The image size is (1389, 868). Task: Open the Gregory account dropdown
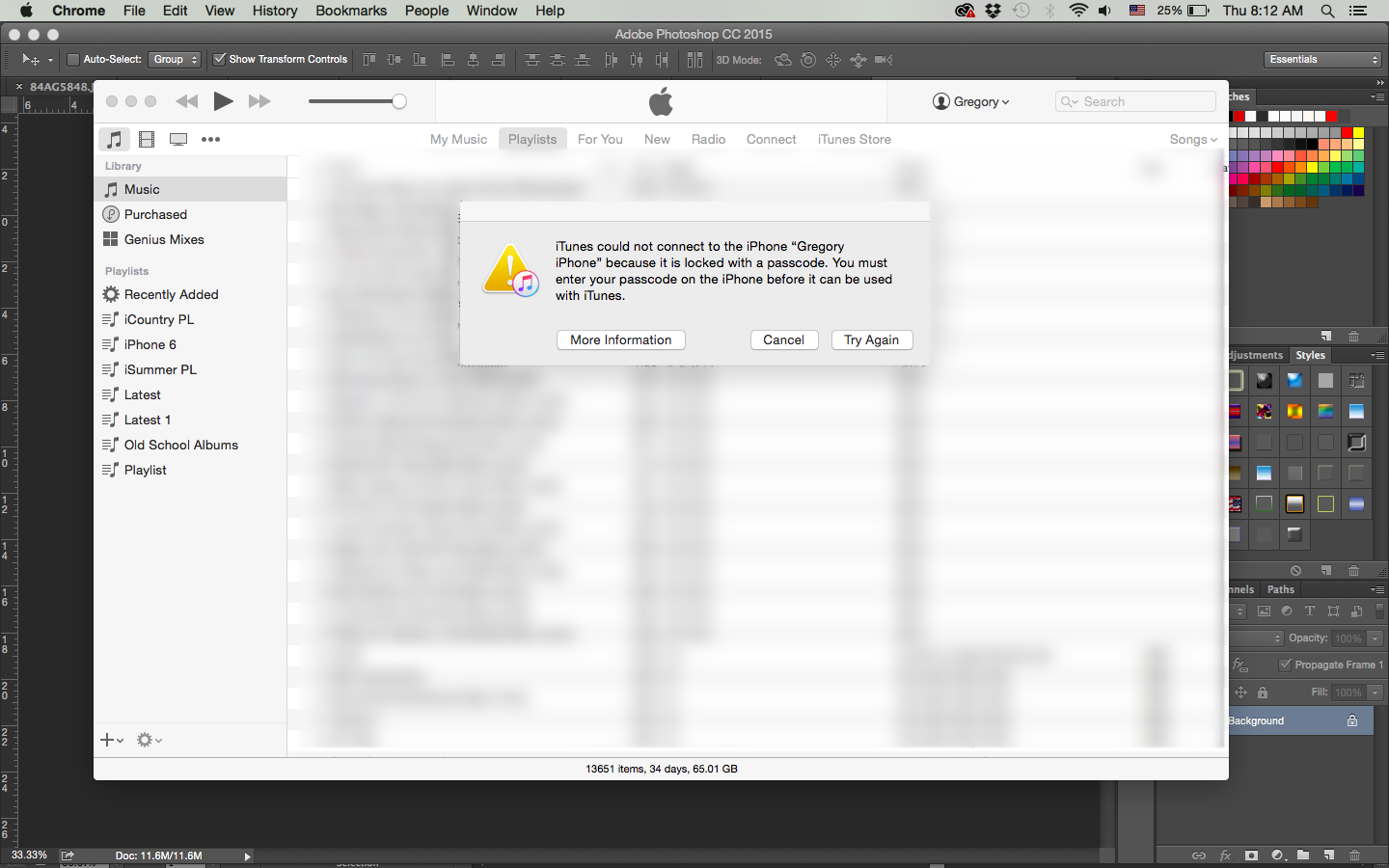click(971, 101)
